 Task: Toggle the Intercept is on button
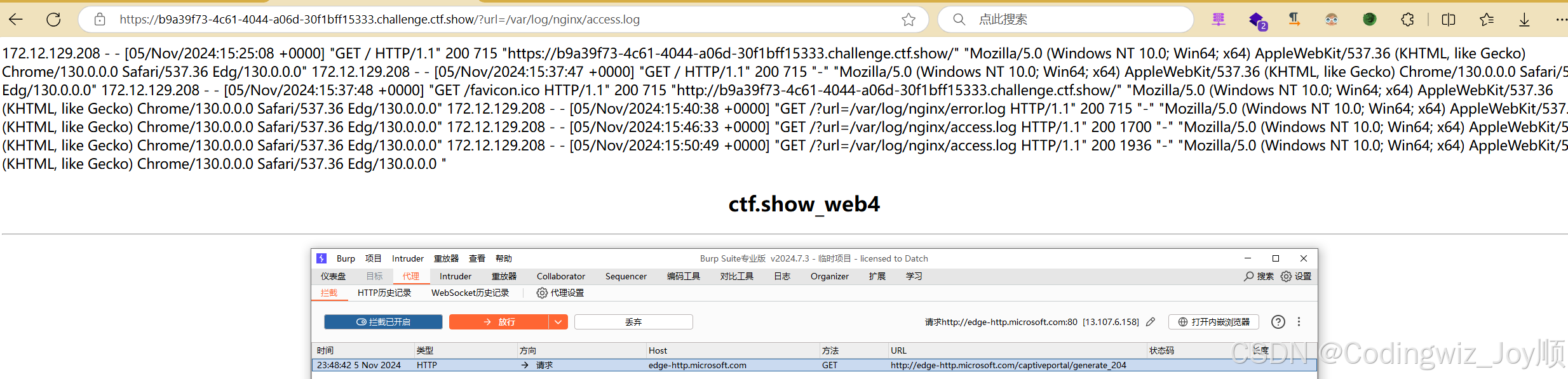383,322
